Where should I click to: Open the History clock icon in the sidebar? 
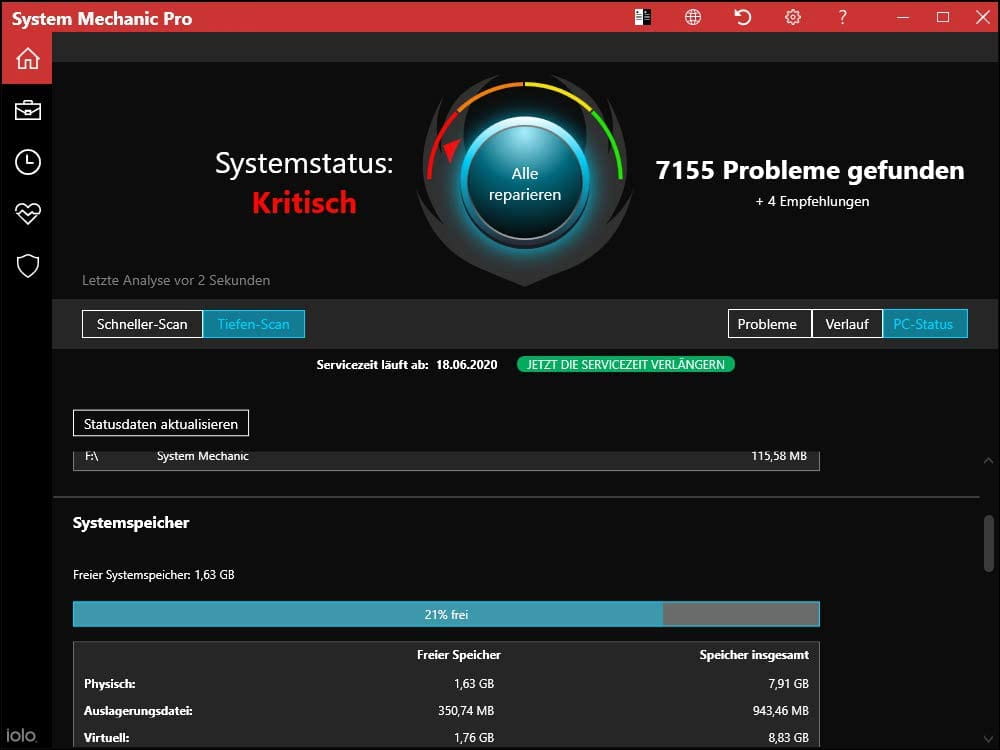(x=27, y=161)
